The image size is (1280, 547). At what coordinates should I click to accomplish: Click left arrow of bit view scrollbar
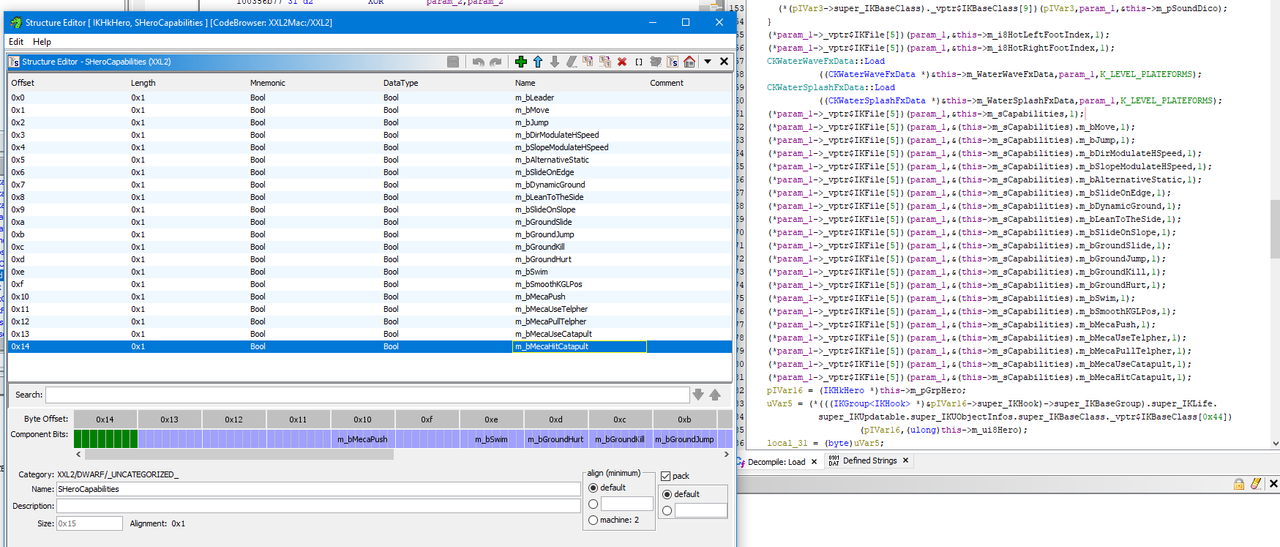(79, 454)
